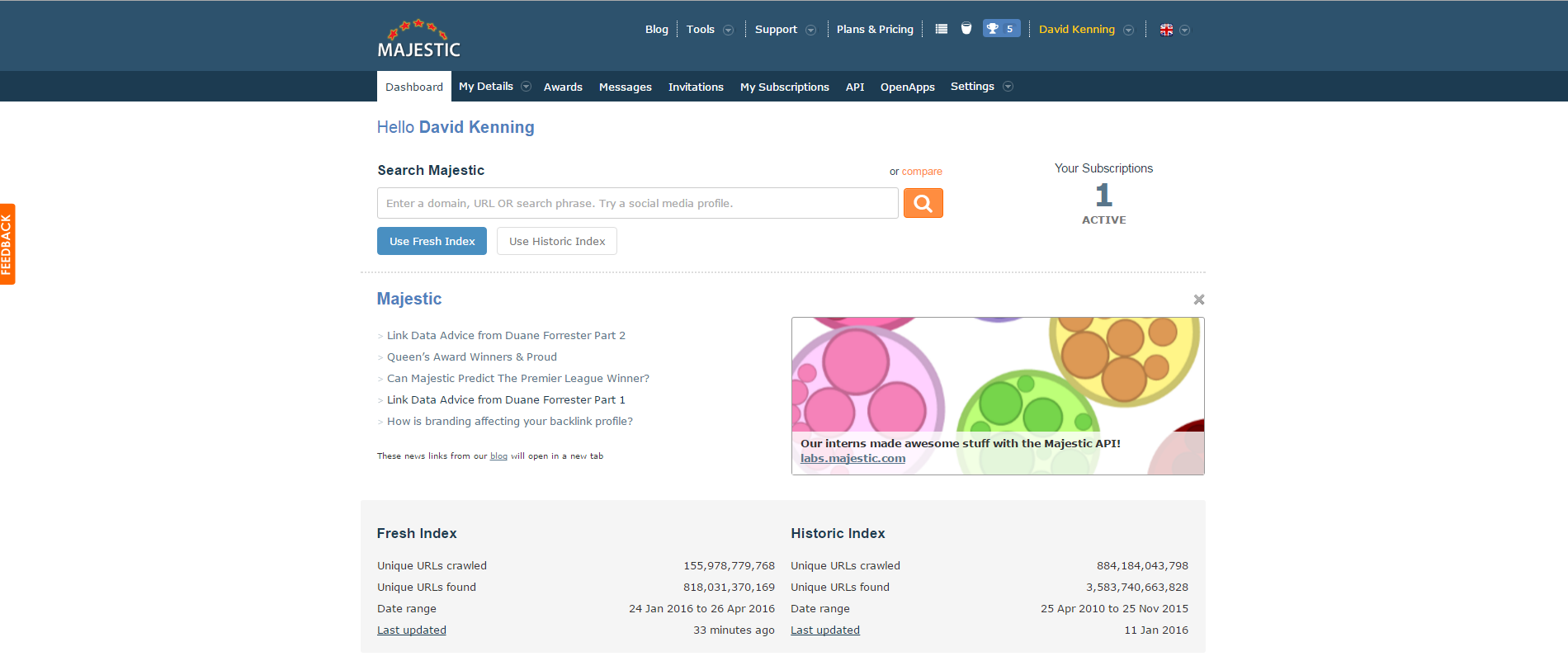
Task: Click the 33 minutes ago value
Action: point(734,630)
